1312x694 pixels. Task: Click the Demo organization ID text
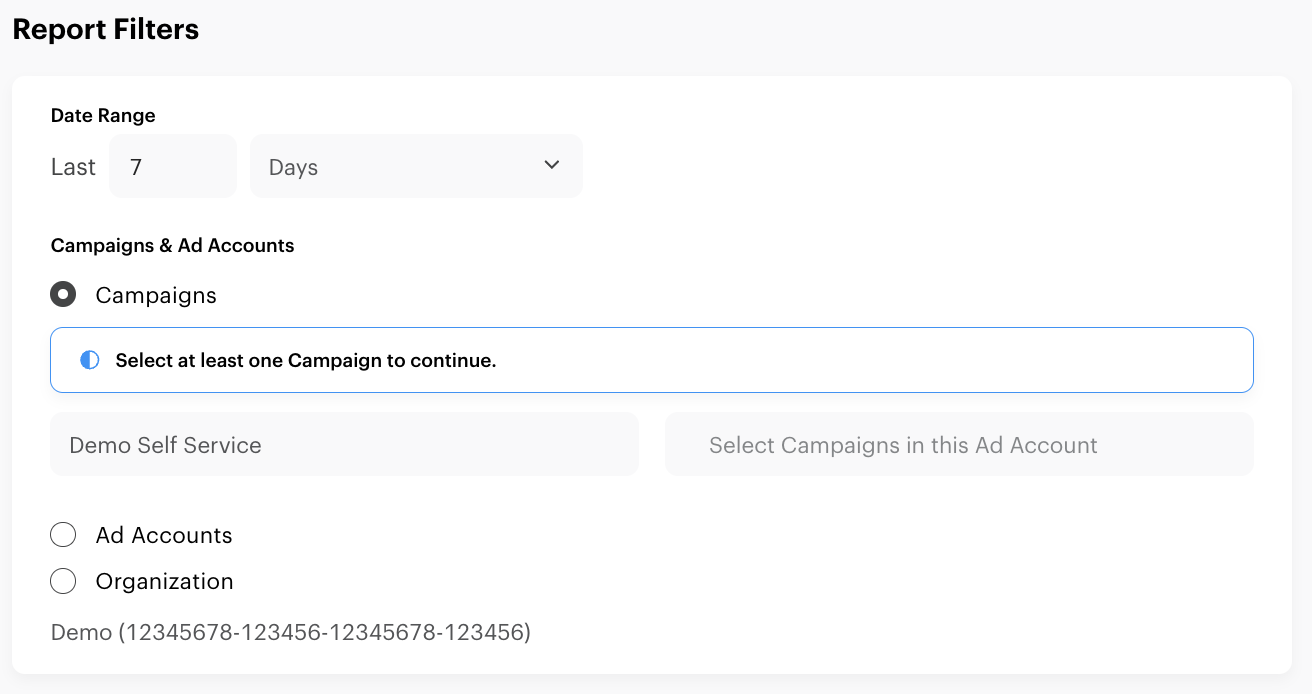290,632
